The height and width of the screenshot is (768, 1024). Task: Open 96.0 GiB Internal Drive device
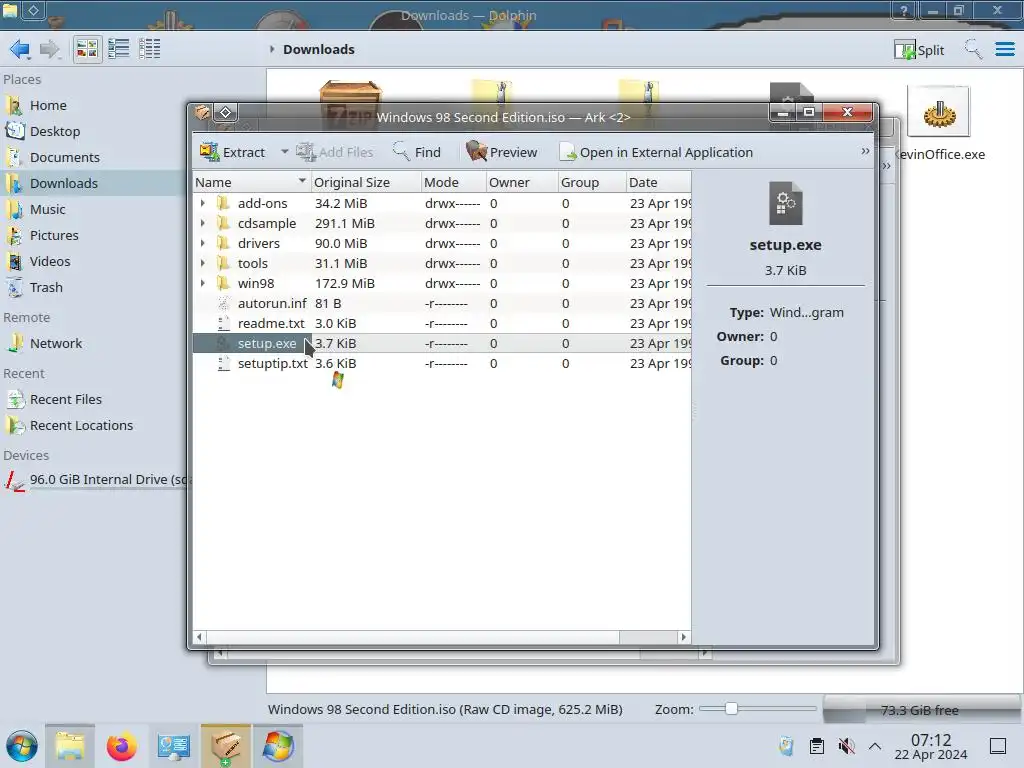pos(95,480)
